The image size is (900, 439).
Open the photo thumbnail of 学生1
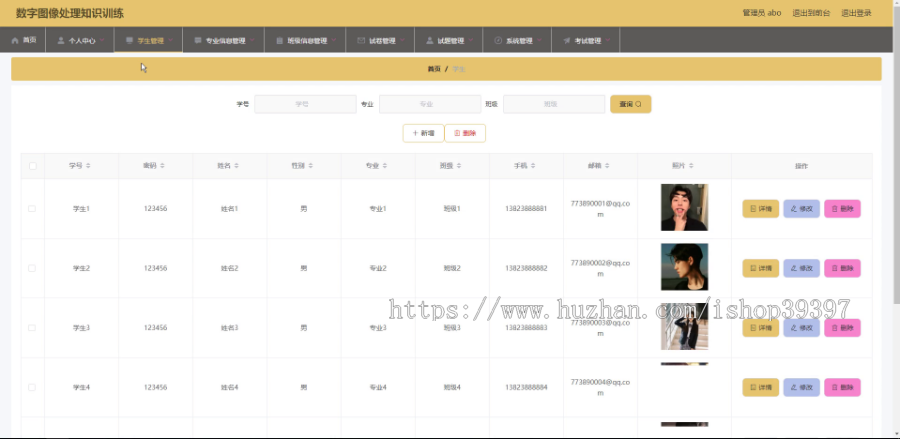pyautogui.click(x=684, y=207)
